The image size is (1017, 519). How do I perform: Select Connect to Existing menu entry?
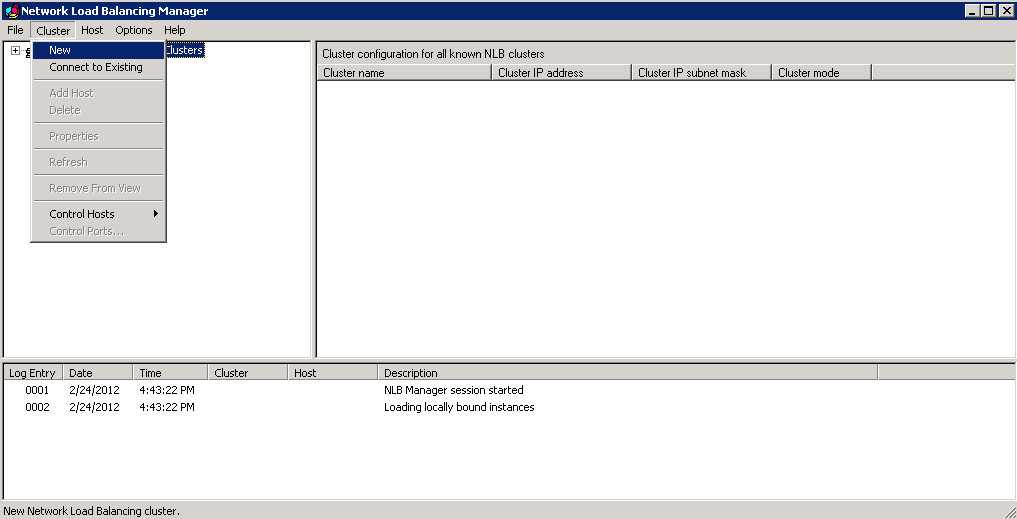[98, 67]
